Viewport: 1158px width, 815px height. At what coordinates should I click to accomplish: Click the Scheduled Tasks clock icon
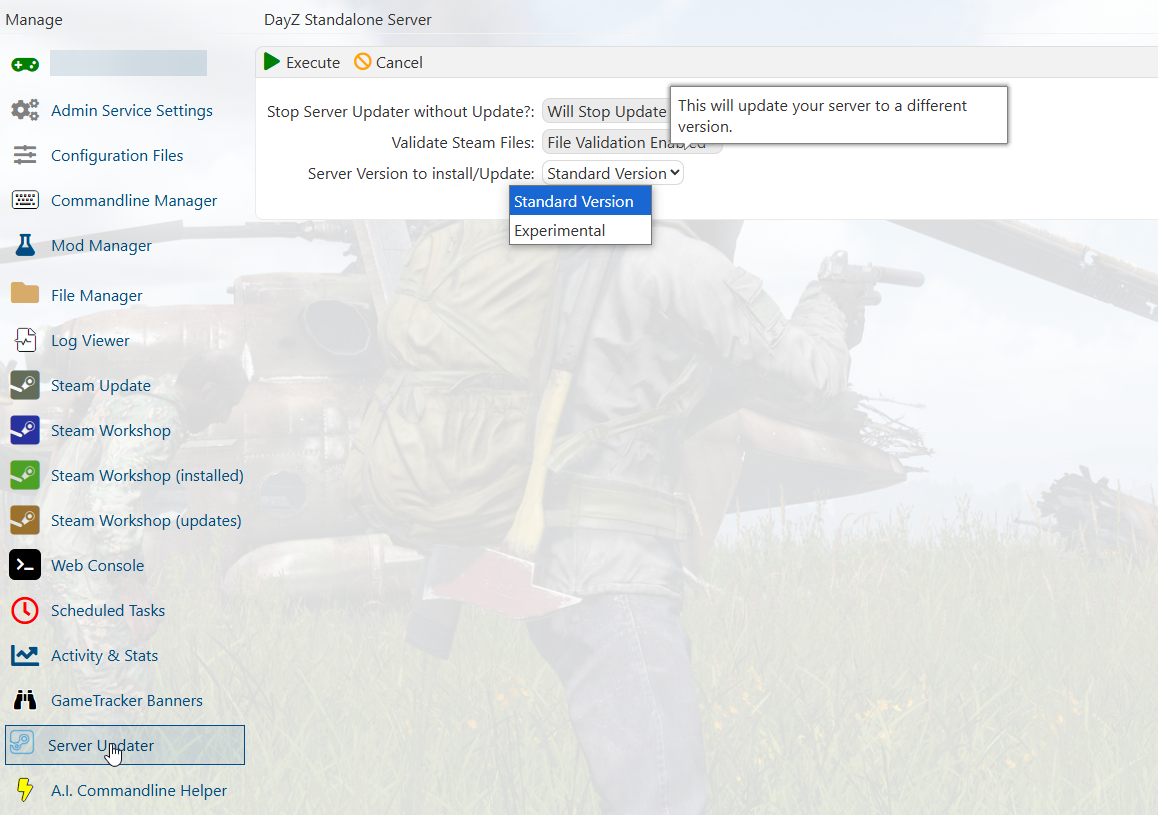click(25, 611)
